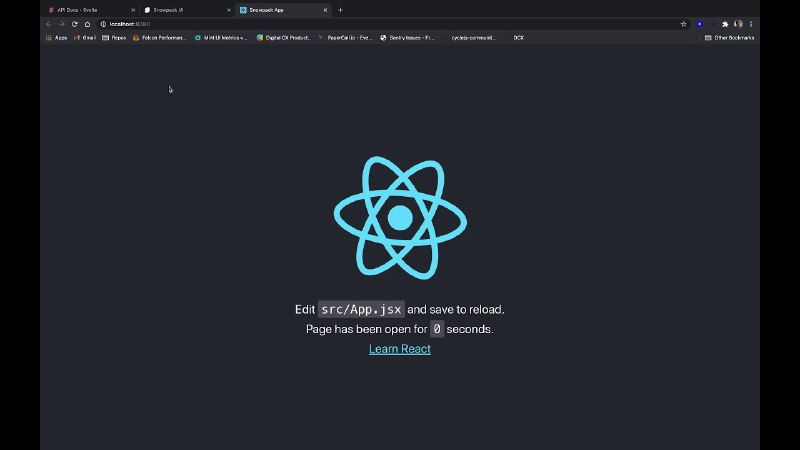Close the API Docs Svelte tab
The height and width of the screenshot is (450, 800).
133,10
